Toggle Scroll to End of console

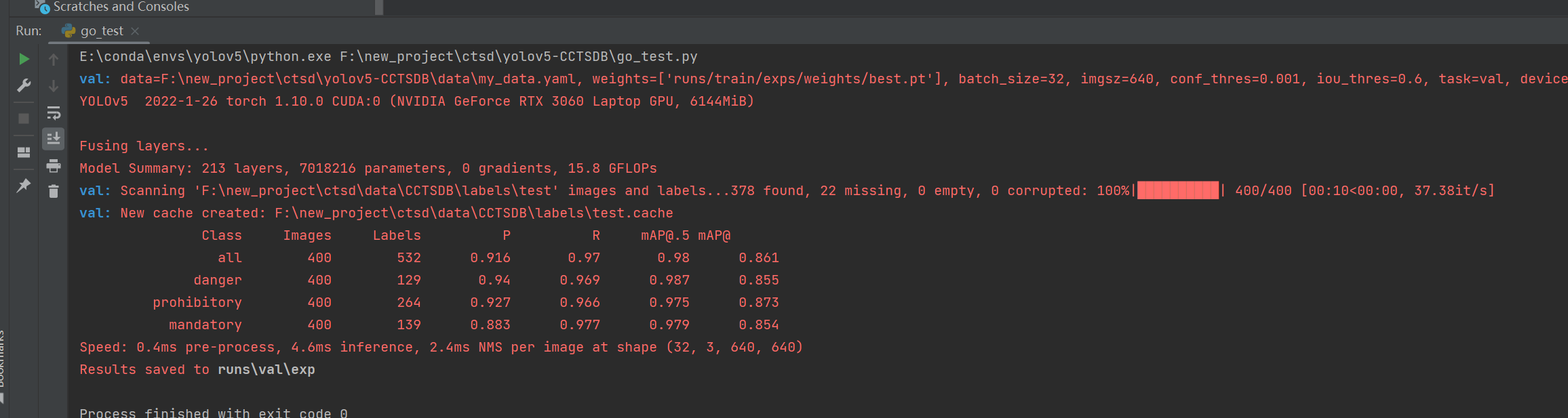[54, 139]
